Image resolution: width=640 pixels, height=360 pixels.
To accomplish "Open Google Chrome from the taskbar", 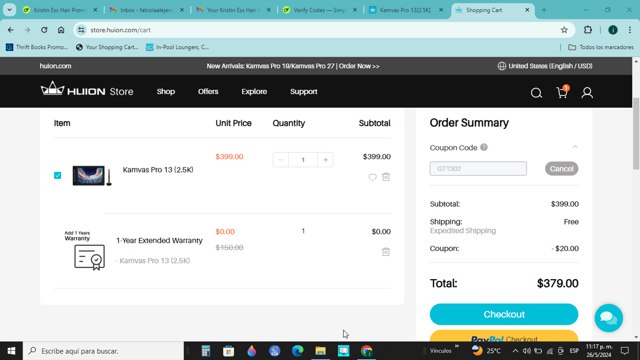I will tap(367, 351).
